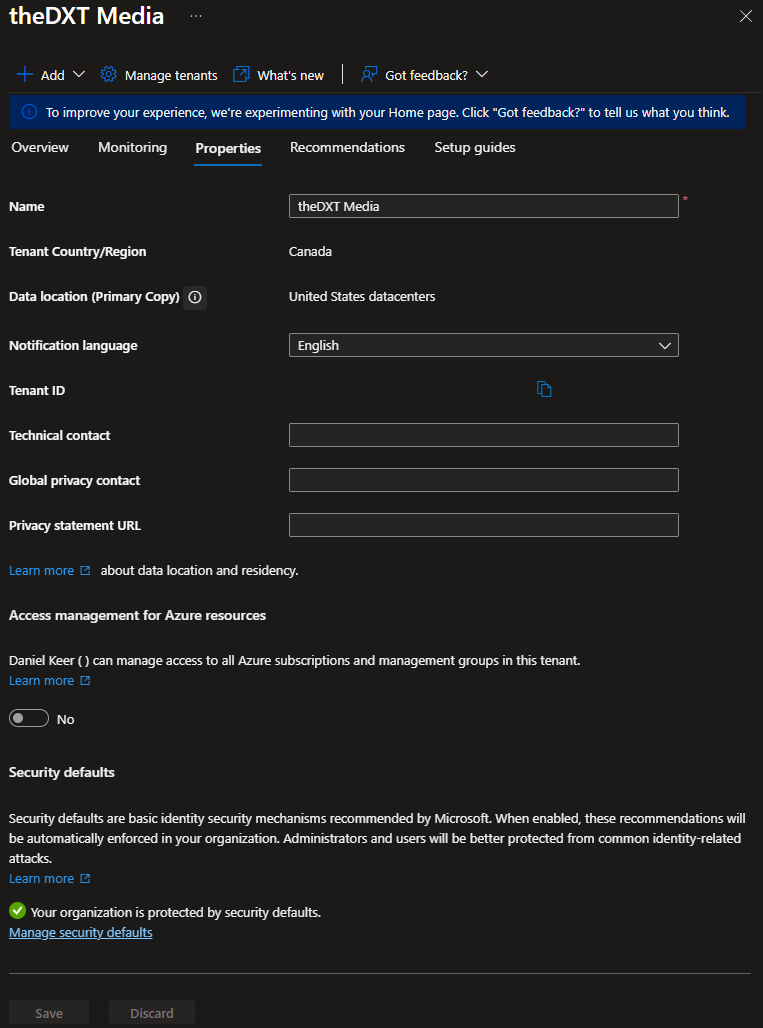This screenshot has width=763, height=1028.
Task: Click the Save button
Action: (x=49, y=1013)
